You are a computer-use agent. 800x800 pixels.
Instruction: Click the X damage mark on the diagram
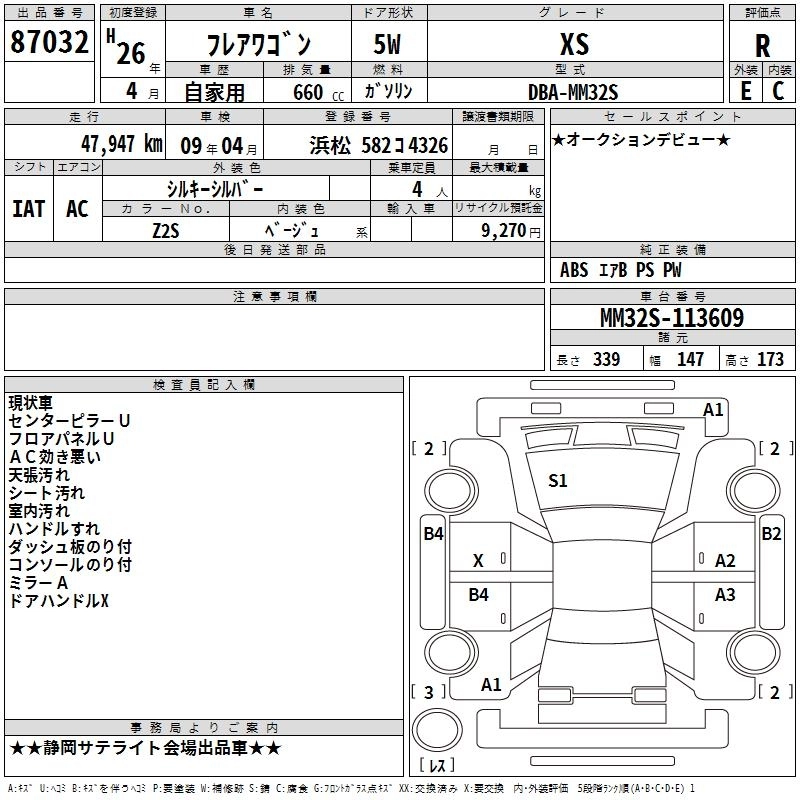point(478,561)
